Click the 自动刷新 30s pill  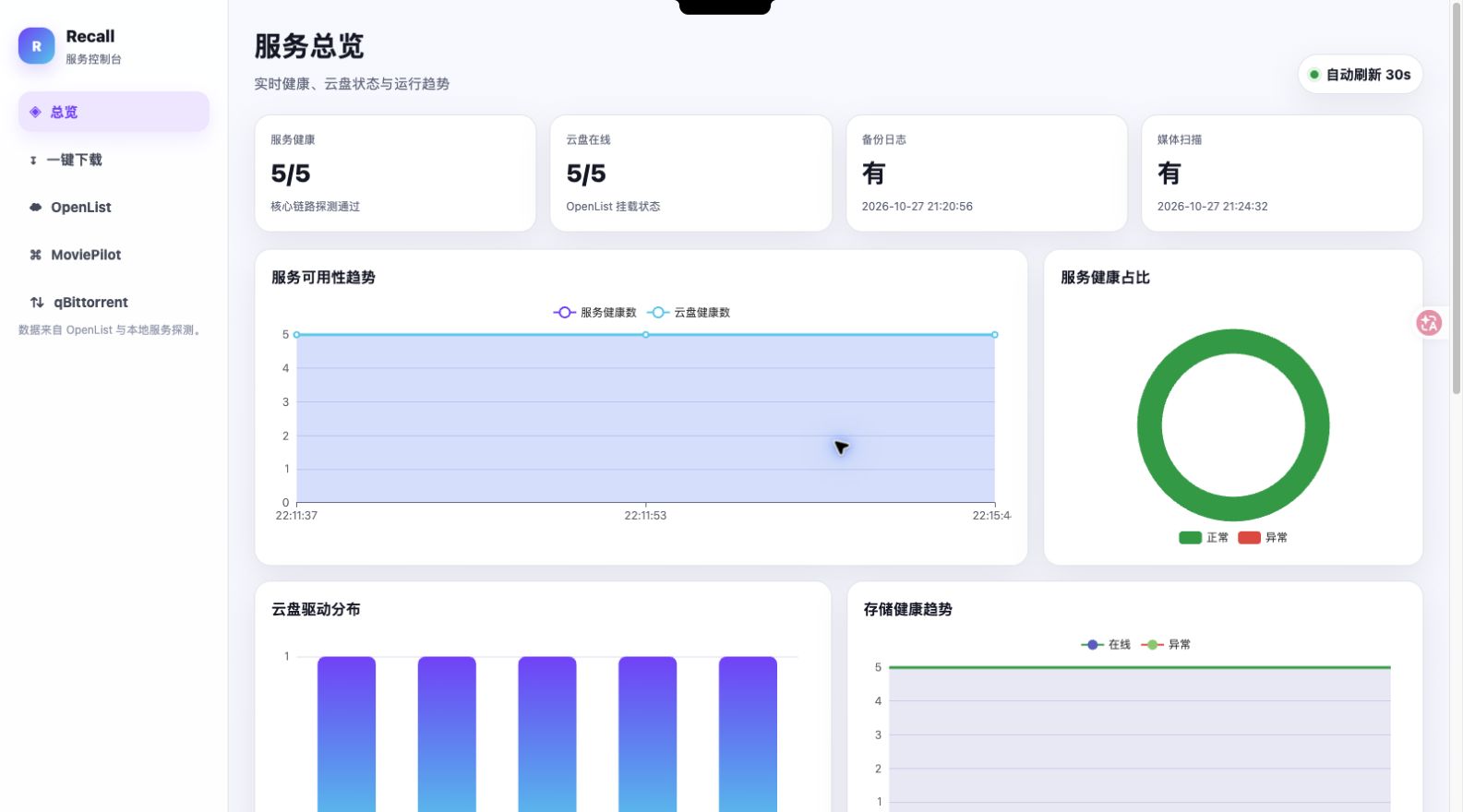click(x=1361, y=75)
